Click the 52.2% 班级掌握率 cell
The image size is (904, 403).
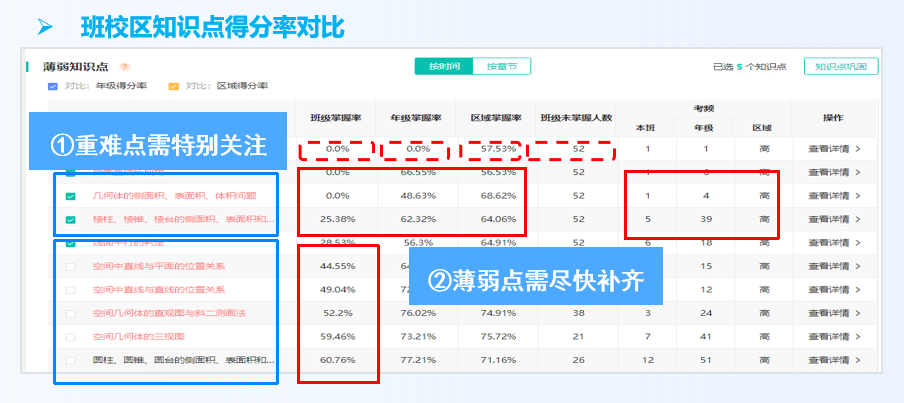pos(337,314)
